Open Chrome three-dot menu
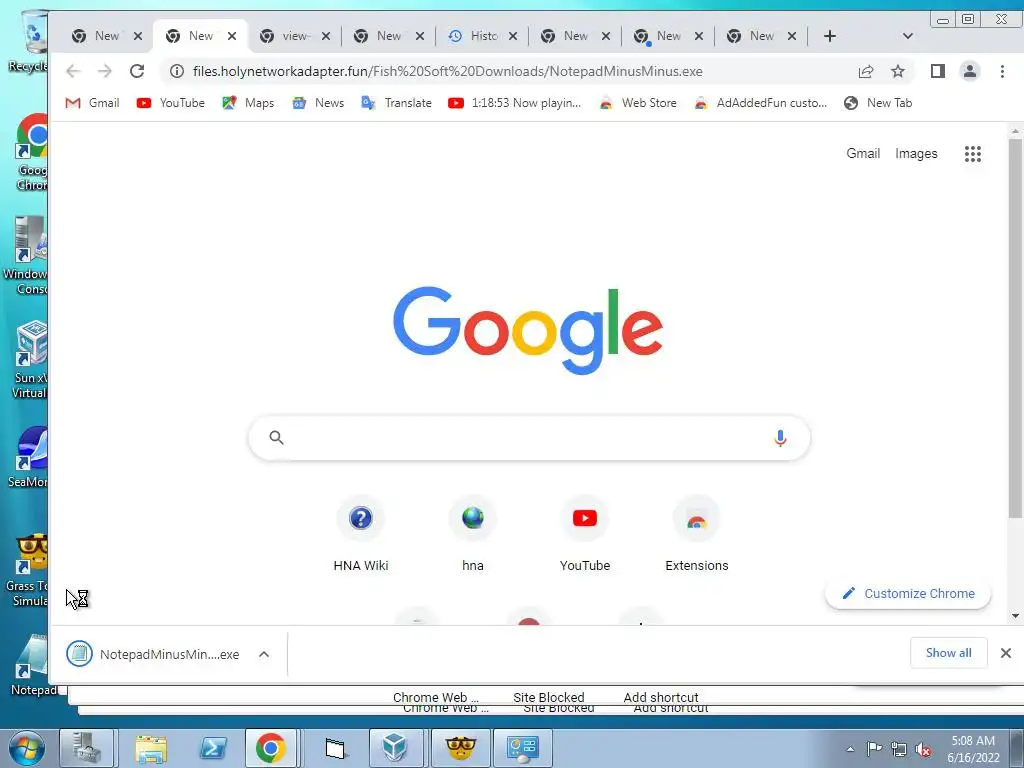 point(1002,71)
